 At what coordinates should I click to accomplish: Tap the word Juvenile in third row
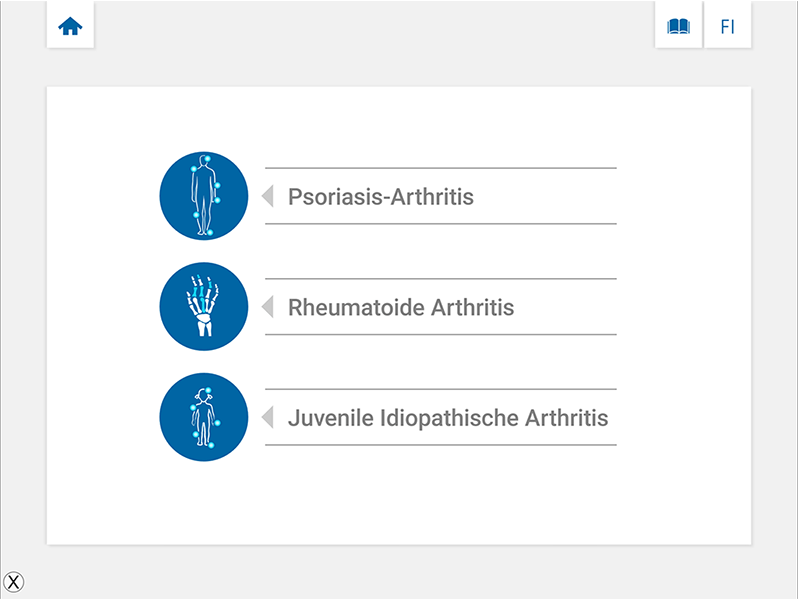coord(331,418)
